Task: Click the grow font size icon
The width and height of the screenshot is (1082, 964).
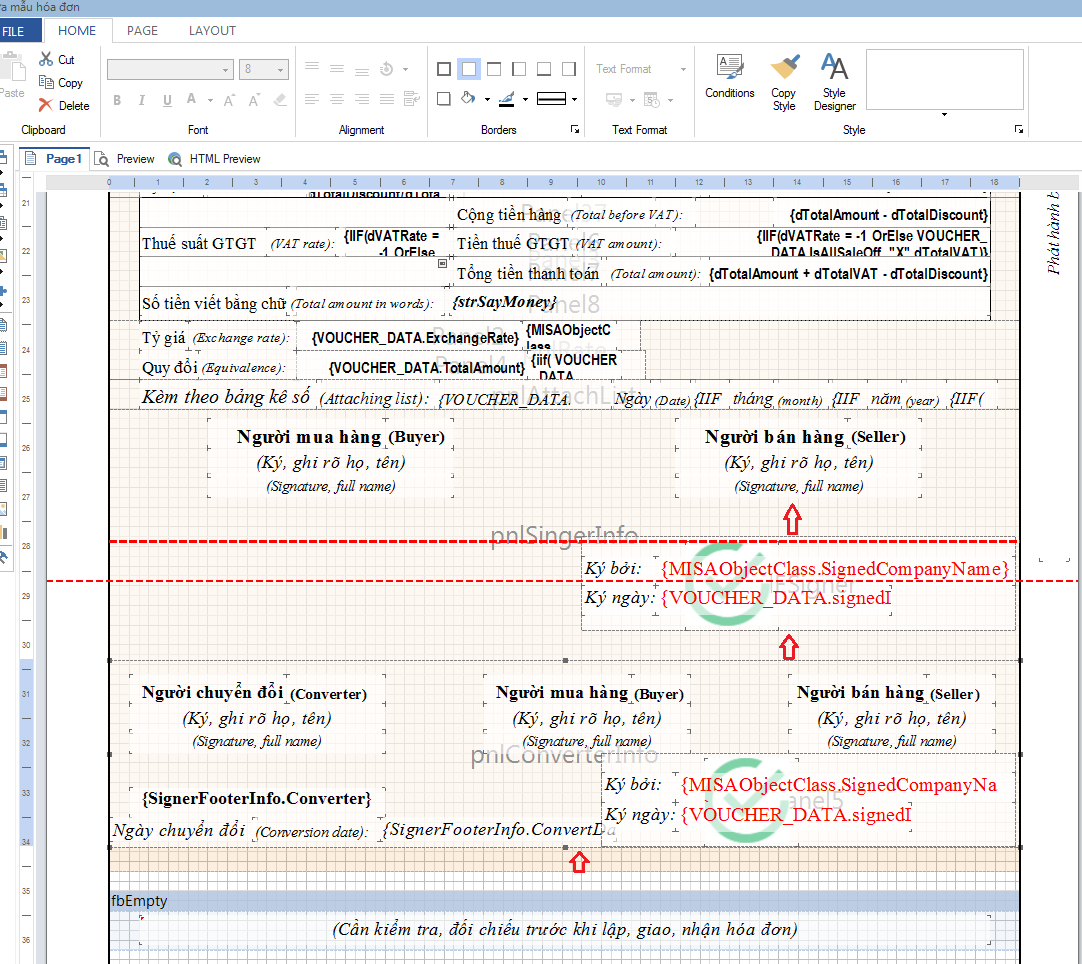Action: (229, 100)
